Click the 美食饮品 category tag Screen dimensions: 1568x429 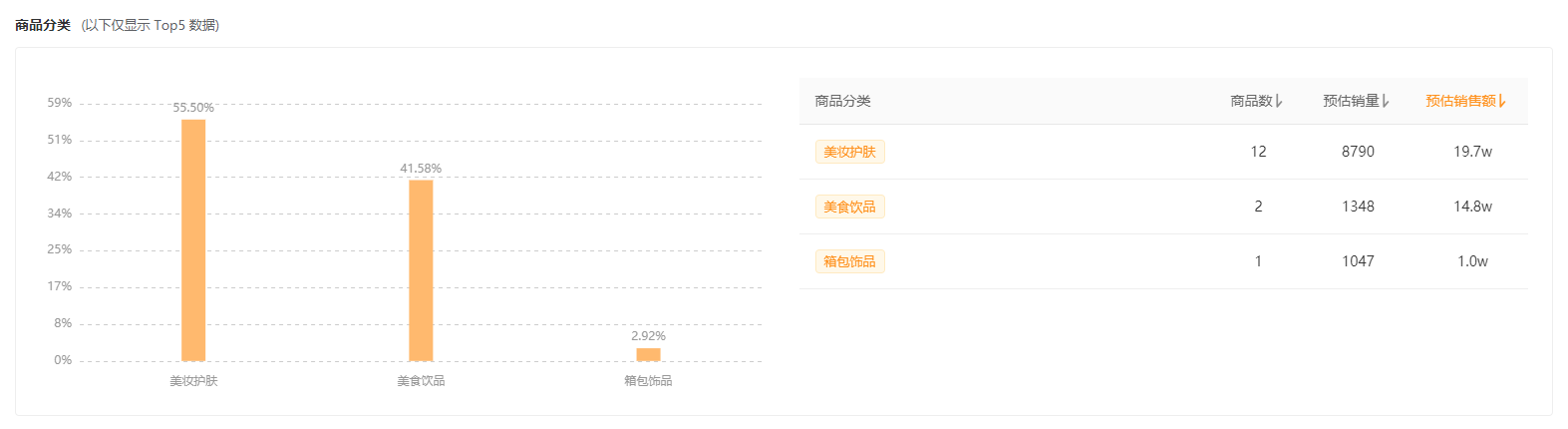click(849, 207)
